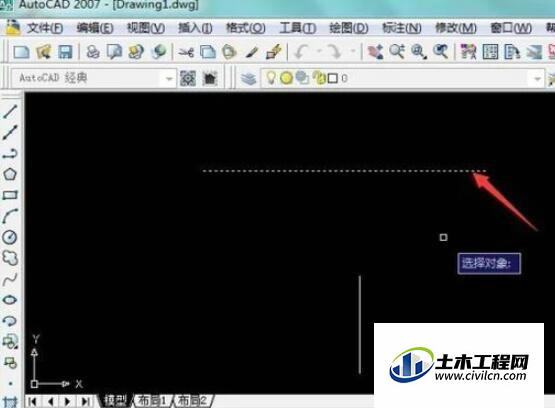555x408 pixels.
Task: Select the Arc tool
Action: pyautogui.click(x=10, y=216)
